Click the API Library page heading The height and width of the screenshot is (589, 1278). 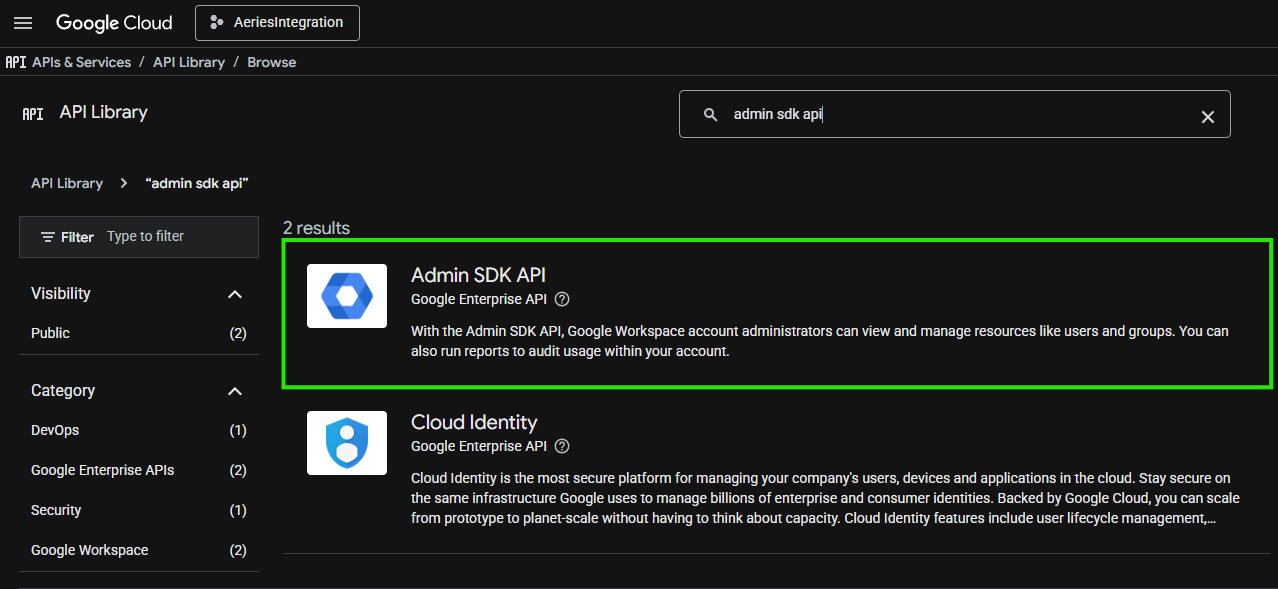(104, 112)
